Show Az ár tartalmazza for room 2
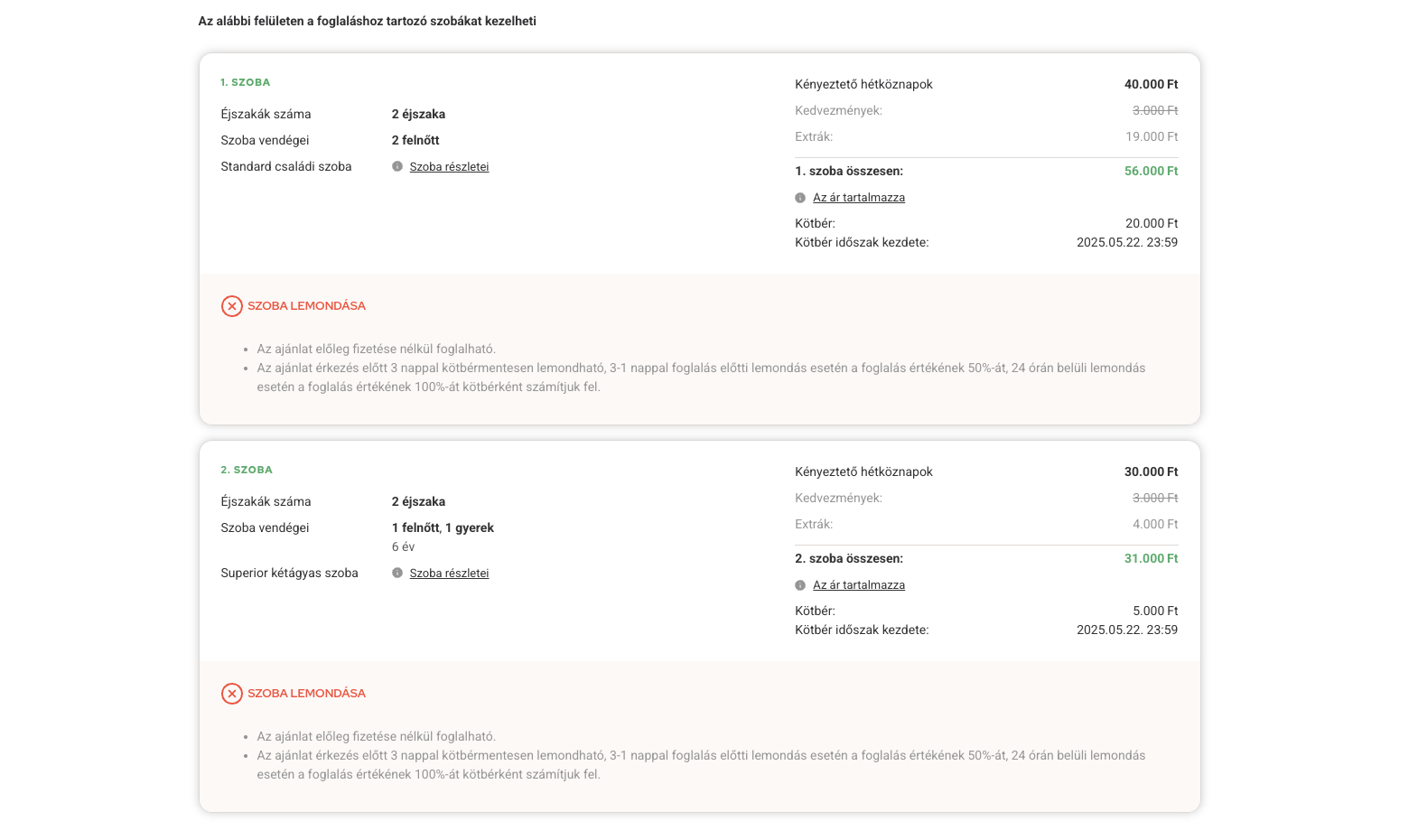Screen dimensions: 1418x840 (x=858, y=585)
